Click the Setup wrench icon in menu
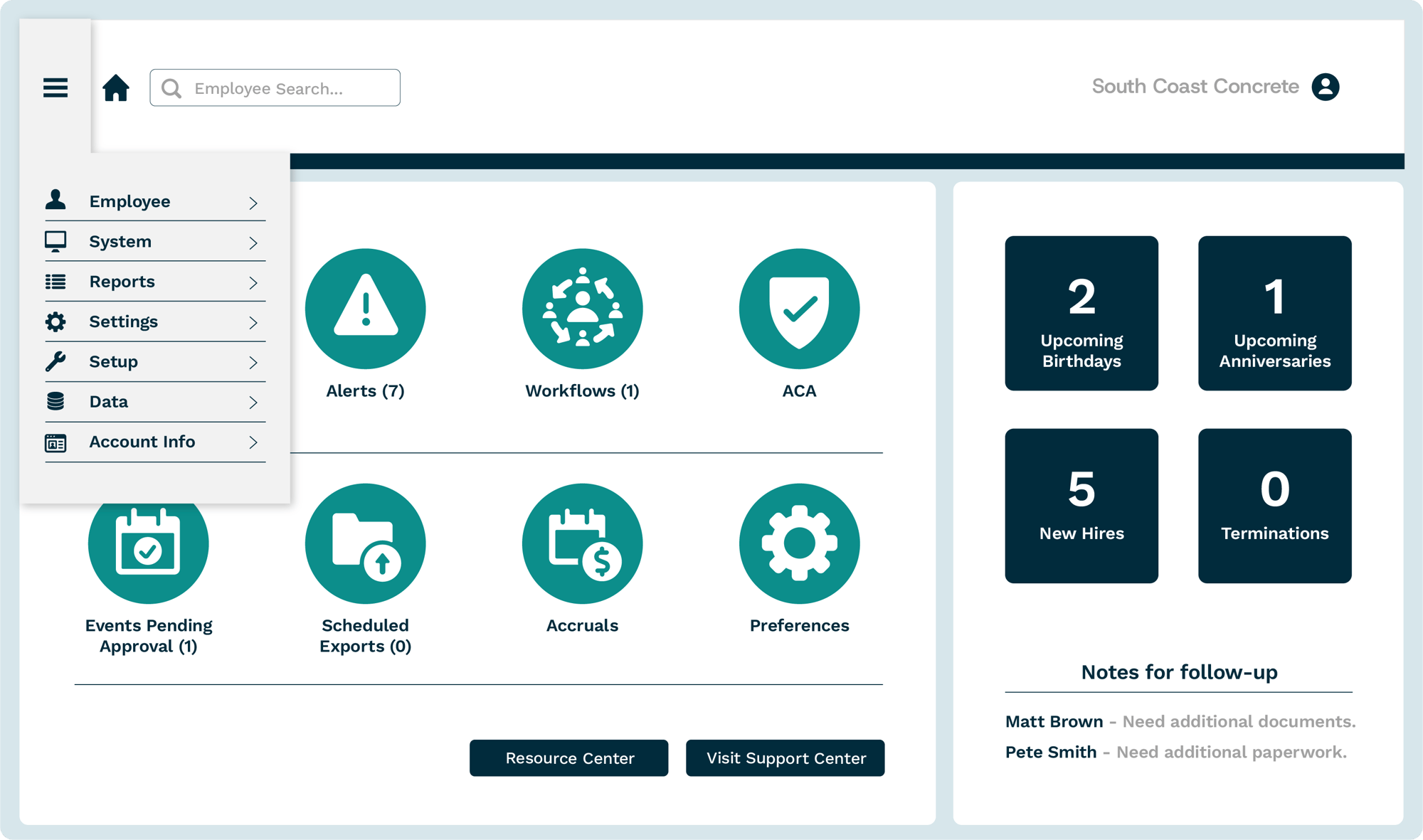The width and height of the screenshot is (1423, 840). [x=55, y=361]
